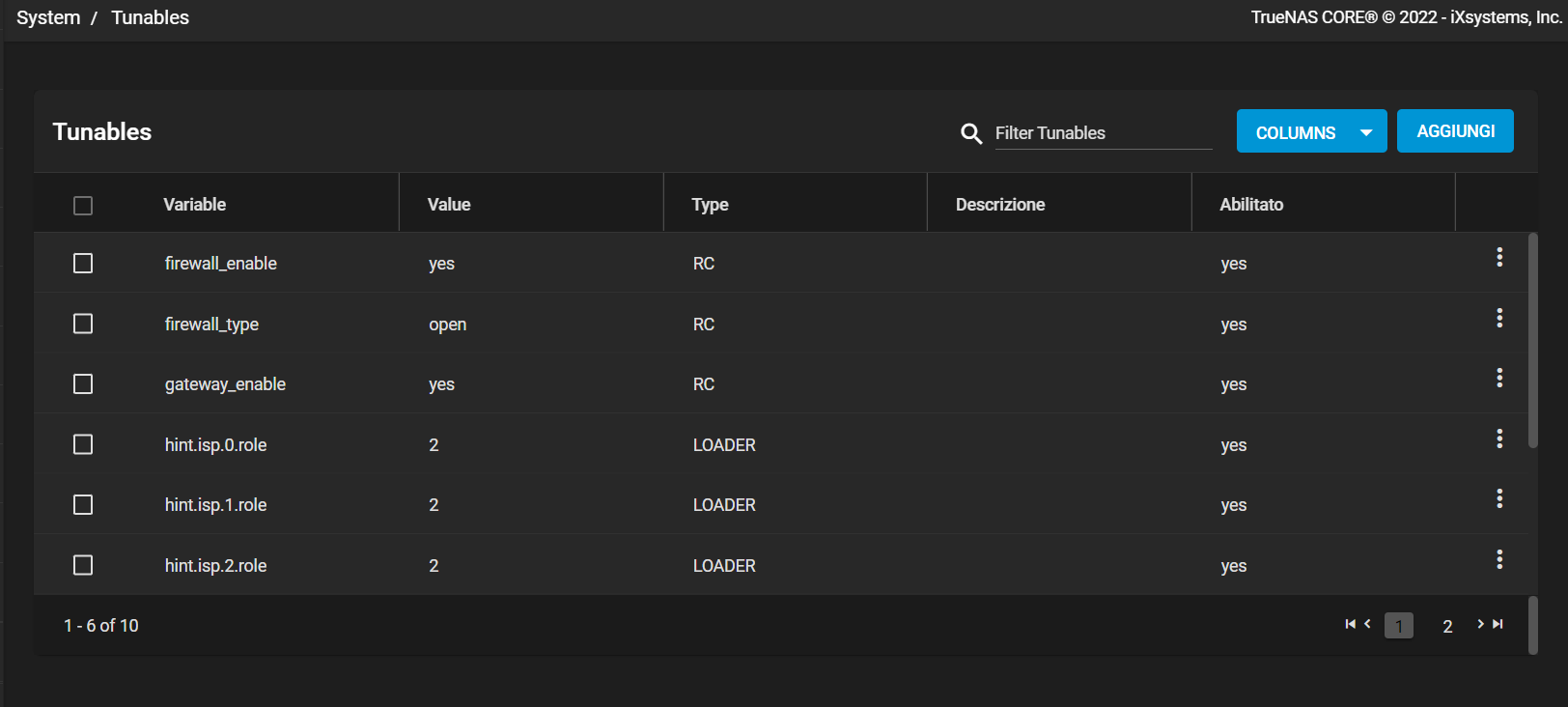Screen dimensions: 1568x707
Task: Check the hint.isp.0.role row checkbox
Action: 83,444
